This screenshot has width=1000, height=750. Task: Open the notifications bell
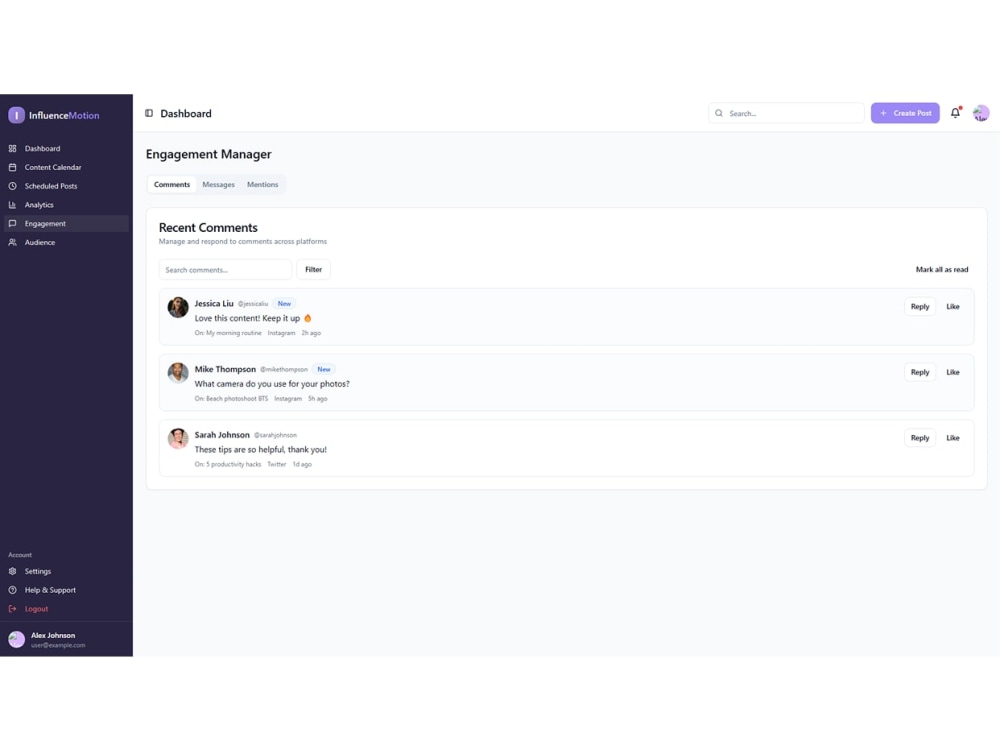[955, 113]
